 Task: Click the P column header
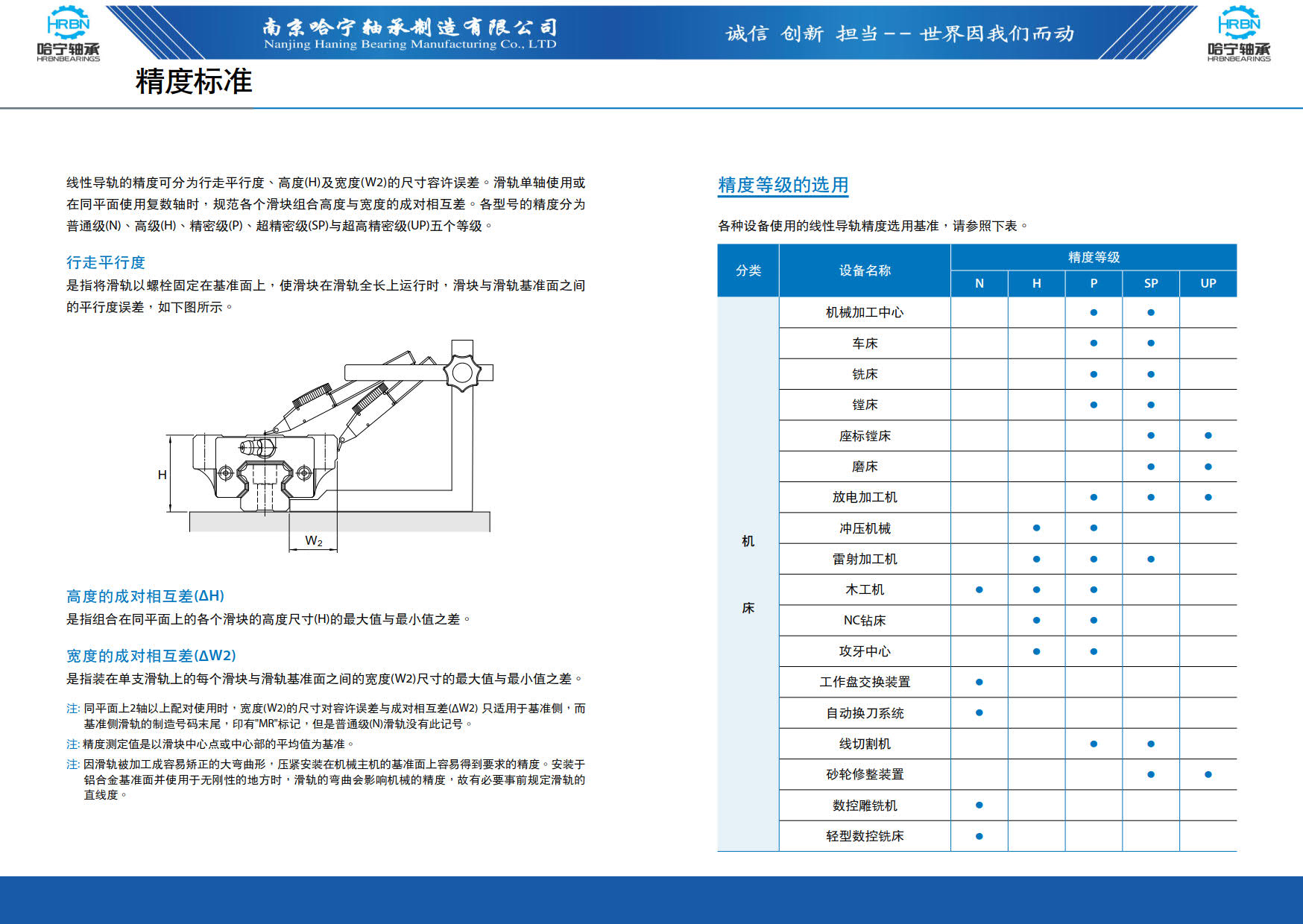pyautogui.click(x=1094, y=283)
